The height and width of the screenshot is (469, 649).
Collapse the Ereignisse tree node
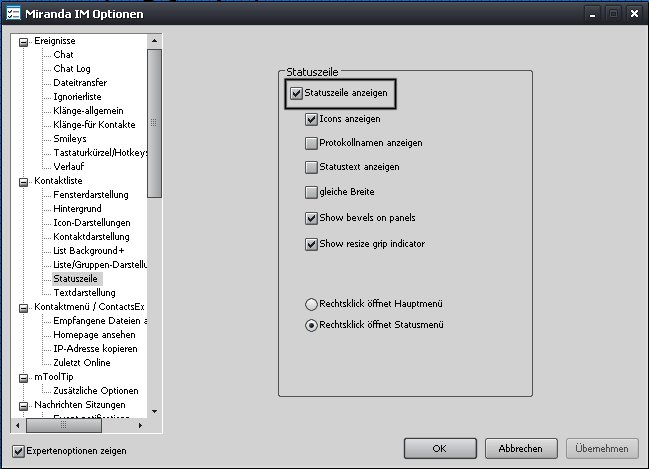tap(24, 42)
